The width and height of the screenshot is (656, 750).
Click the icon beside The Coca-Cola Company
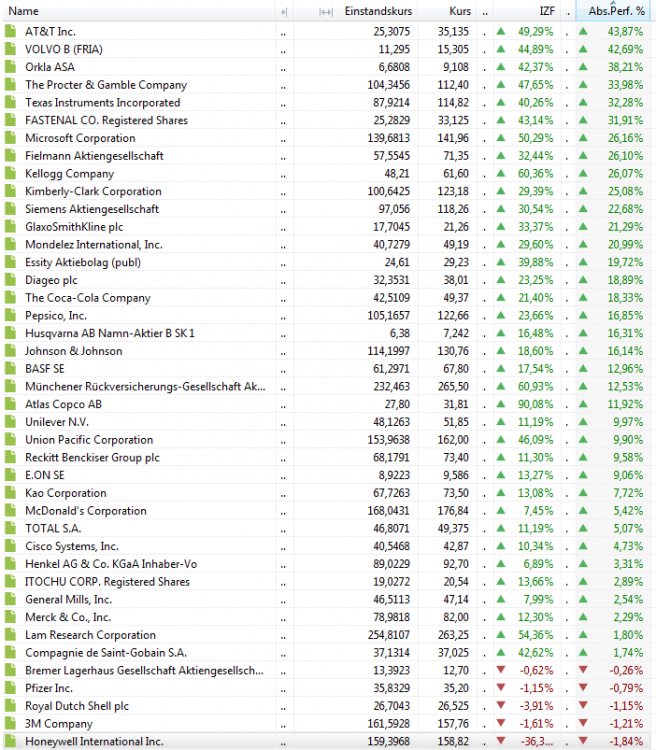pos(10,298)
